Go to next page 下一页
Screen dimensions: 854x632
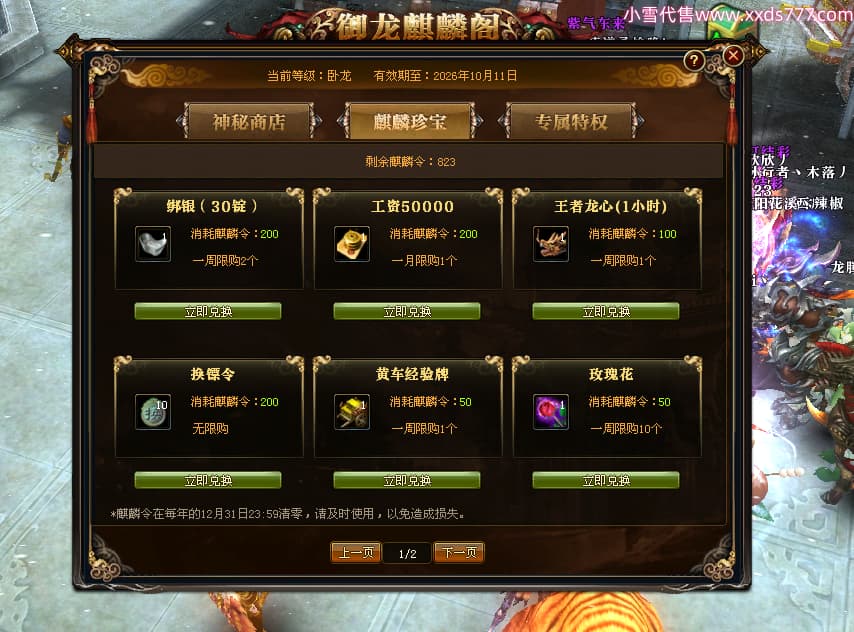(x=459, y=553)
